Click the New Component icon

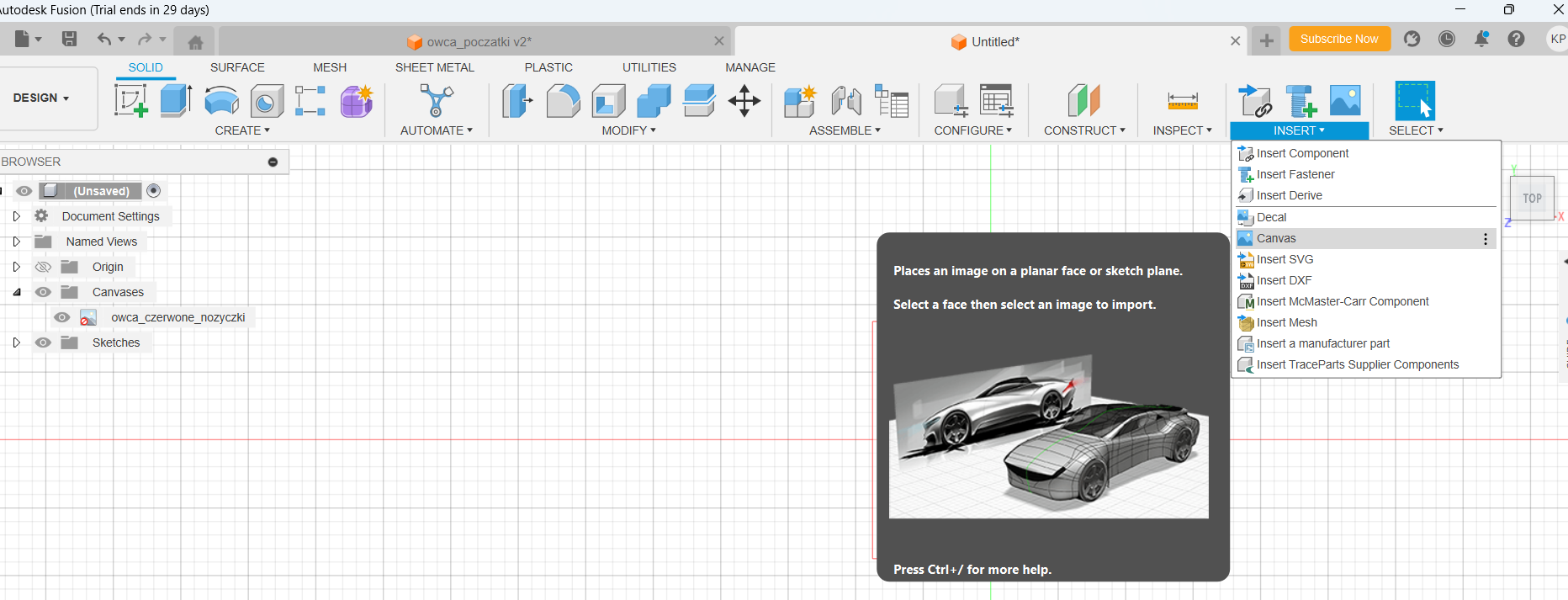pos(800,101)
